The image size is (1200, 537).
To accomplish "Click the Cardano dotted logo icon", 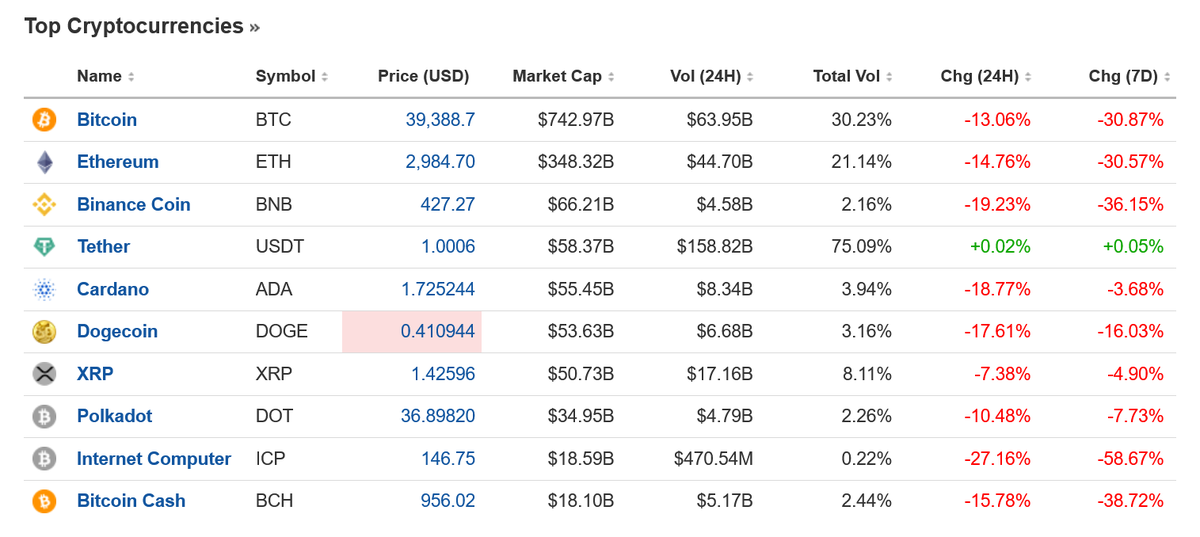I will click(x=44, y=290).
